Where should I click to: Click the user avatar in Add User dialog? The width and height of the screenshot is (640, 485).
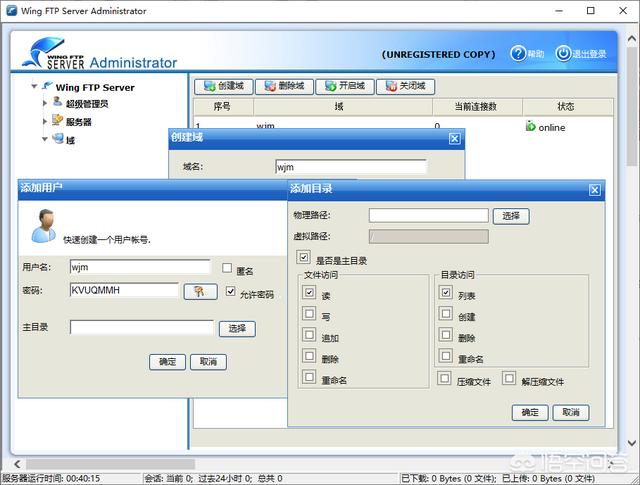pyautogui.click(x=44, y=226)
